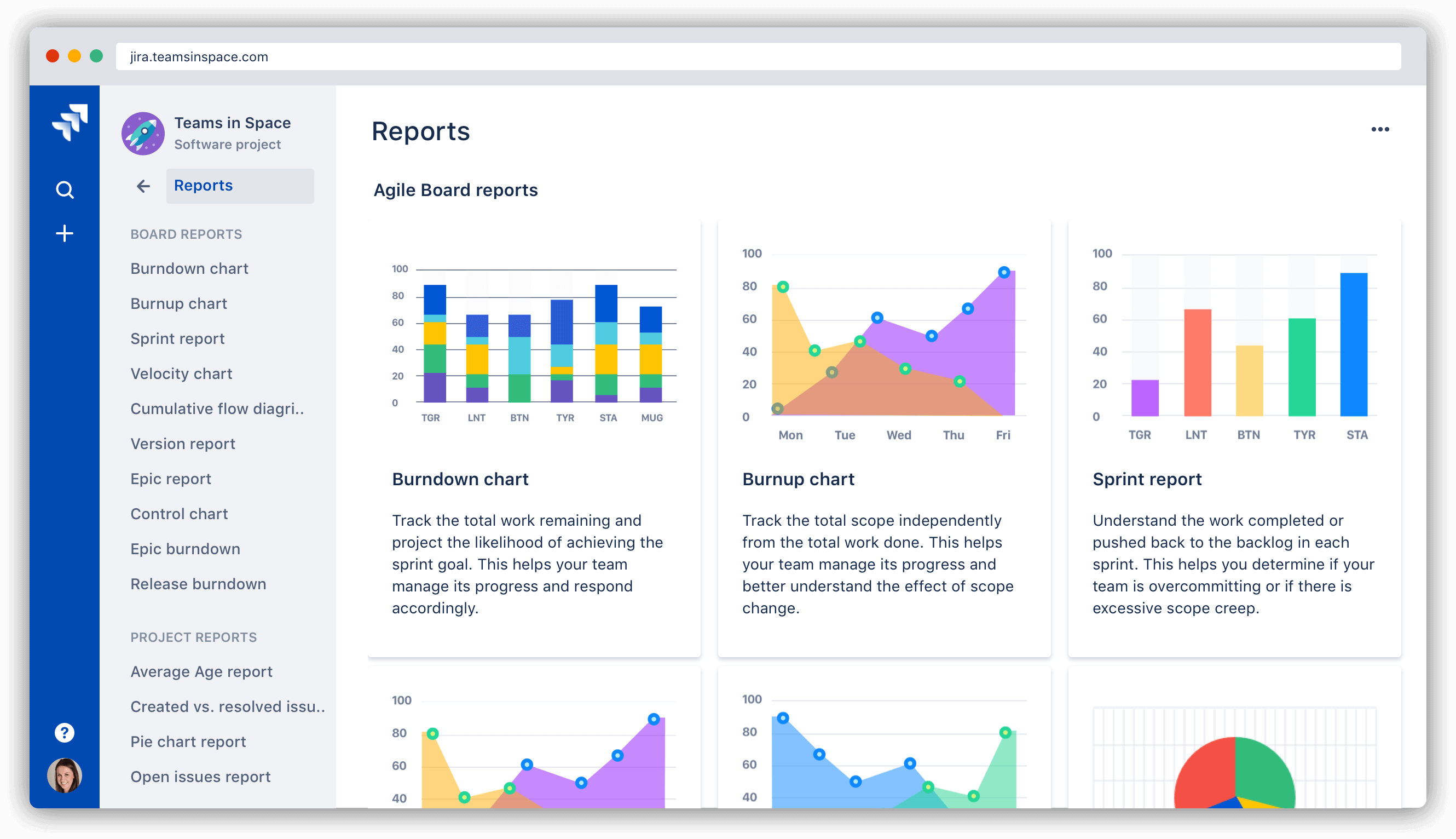Click the Sprint report navigation link
Image resolution: width=1456 pixels, height=839 pixels.
(178, 337)
